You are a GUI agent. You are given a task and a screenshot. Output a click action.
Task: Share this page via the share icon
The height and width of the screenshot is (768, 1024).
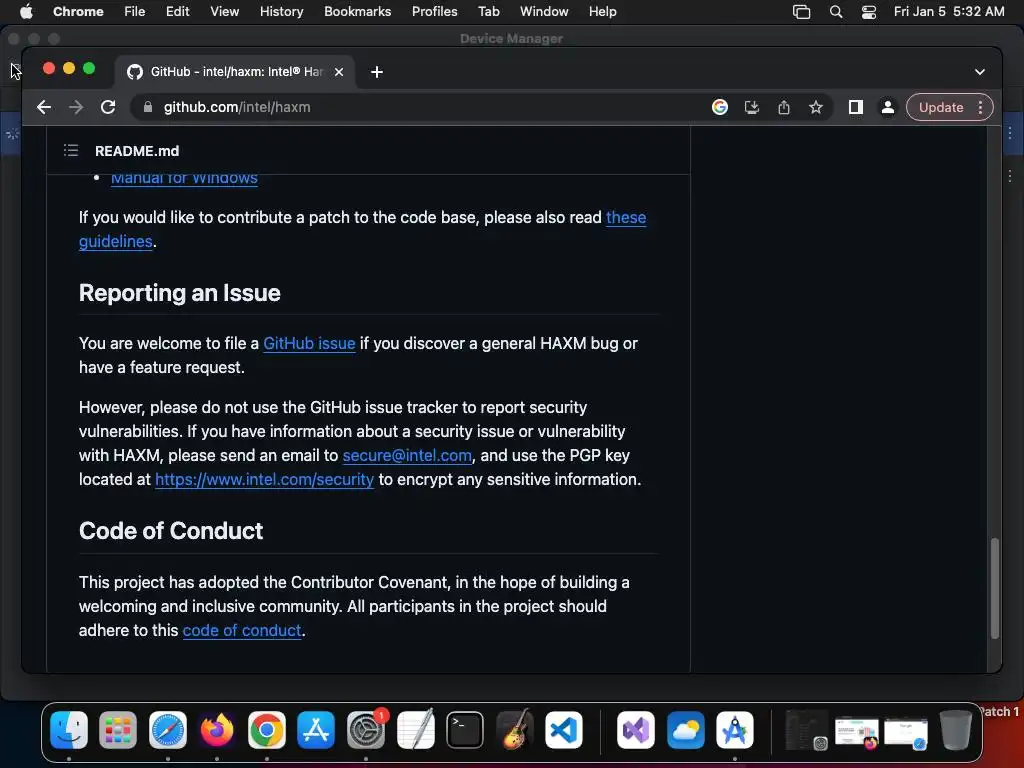(x=784, y=107)
